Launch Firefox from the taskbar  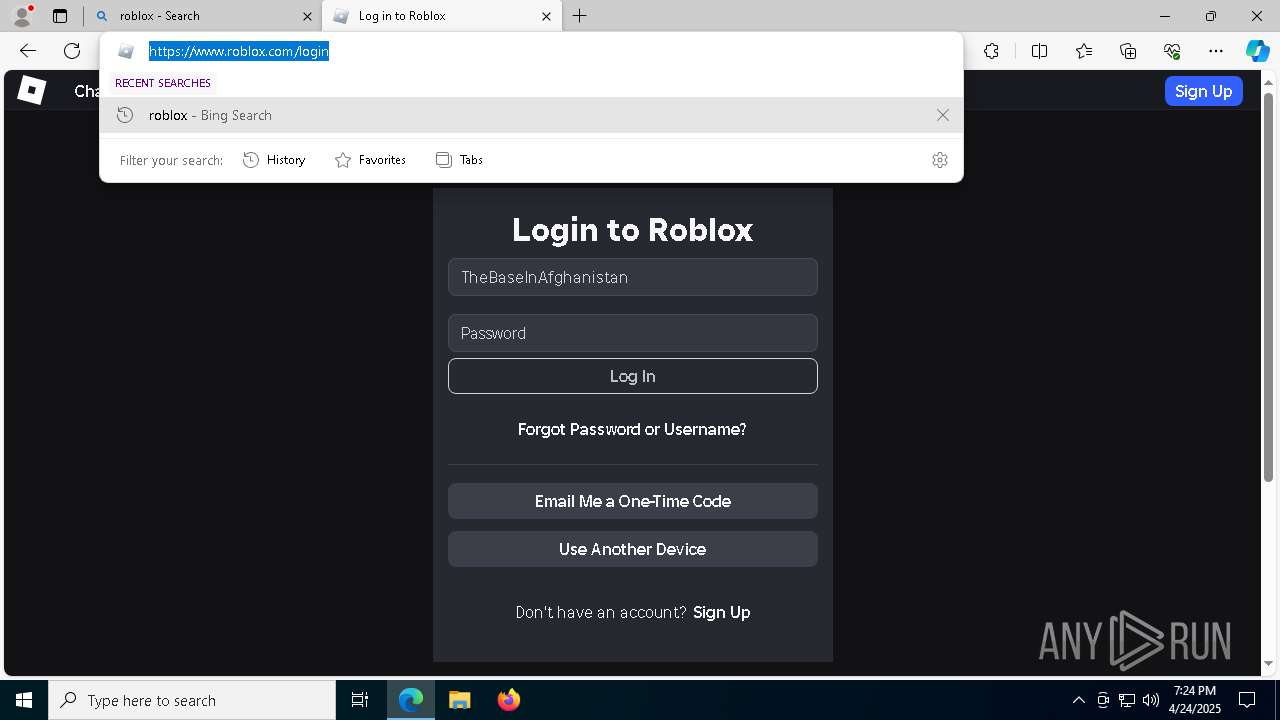pos(508,700)
